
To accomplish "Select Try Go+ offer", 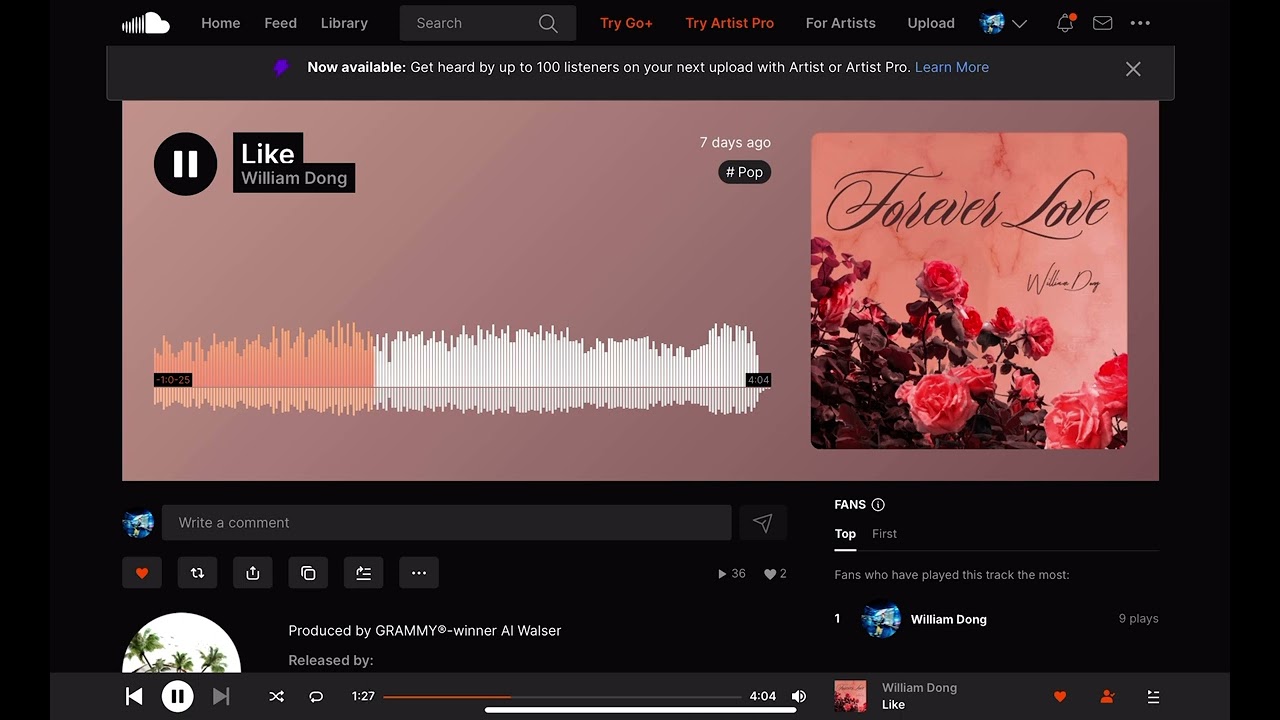I will (x=626, y=23).
